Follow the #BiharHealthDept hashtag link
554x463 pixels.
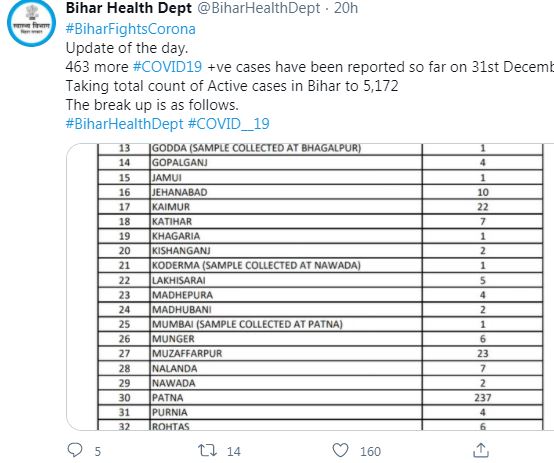tap(124, 124)
